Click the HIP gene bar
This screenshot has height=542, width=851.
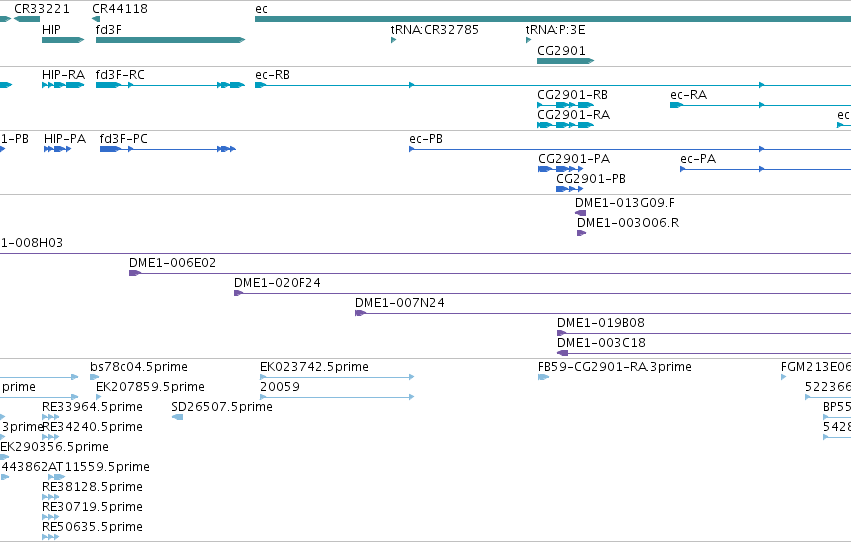(63, 40)
